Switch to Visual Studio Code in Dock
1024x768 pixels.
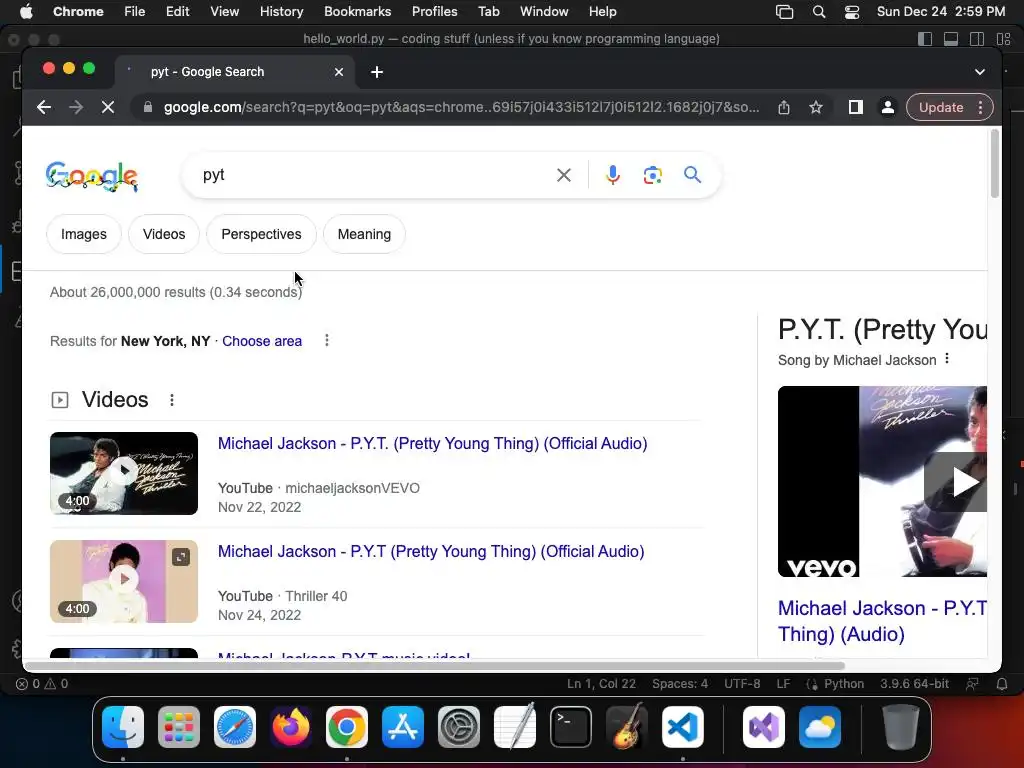(x=682, y=727)
